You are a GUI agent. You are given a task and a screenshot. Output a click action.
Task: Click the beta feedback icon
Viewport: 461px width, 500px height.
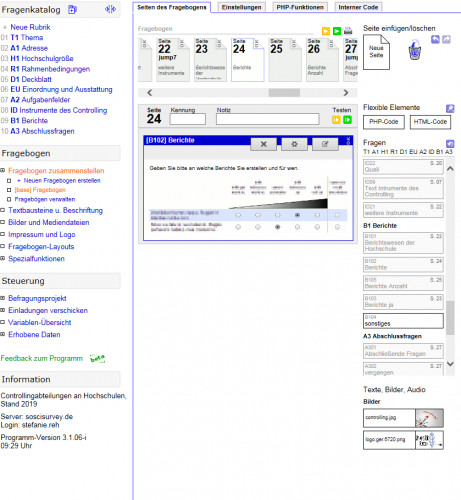coord(97,359)
